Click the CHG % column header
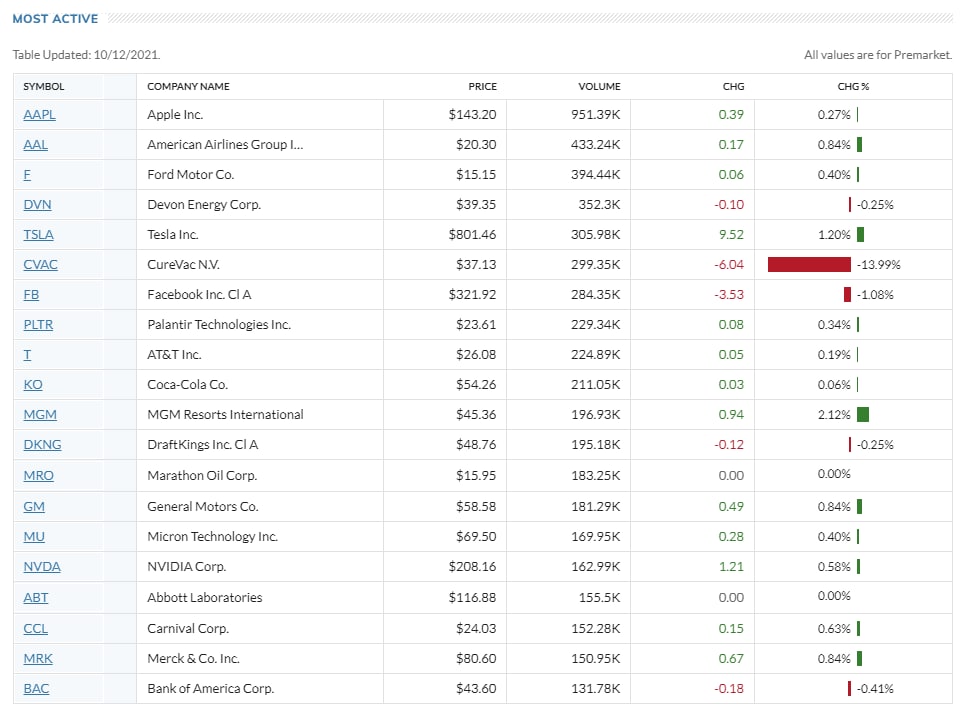Image resolution: width=966 pixels, height=715 pixels. tap(853, 87)
